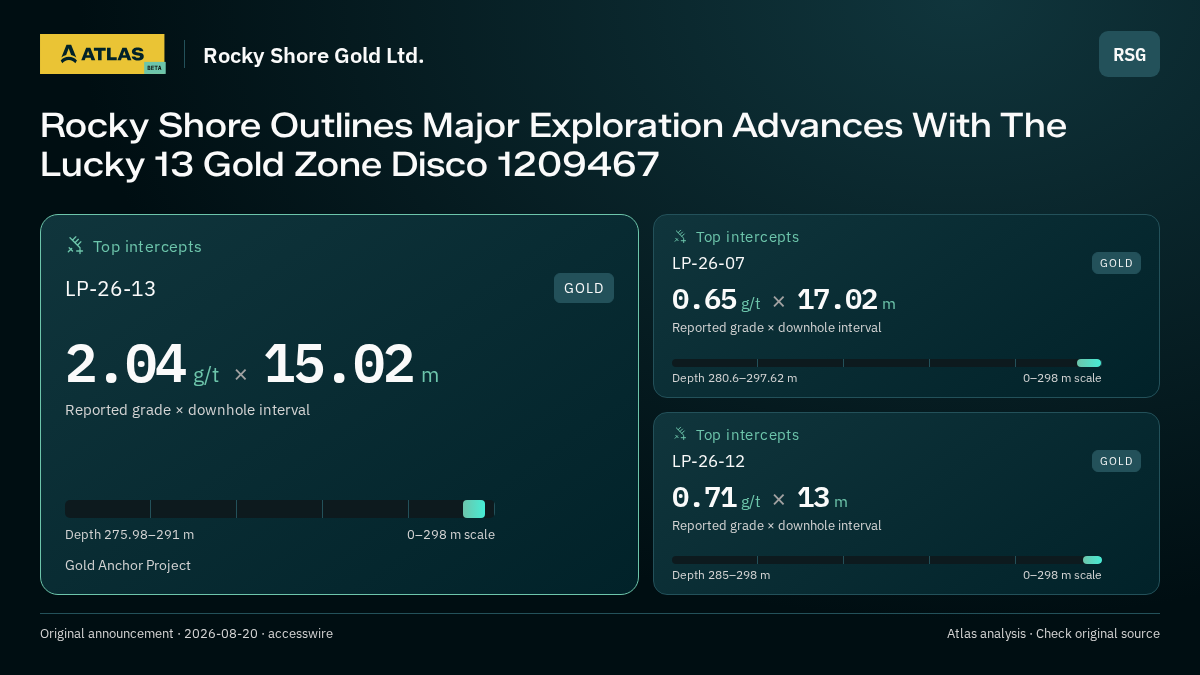Screen dimensions: 1200x675
Task: Click the Atlas beta logo
Action: pyautogui.click(x=102, y=54)
